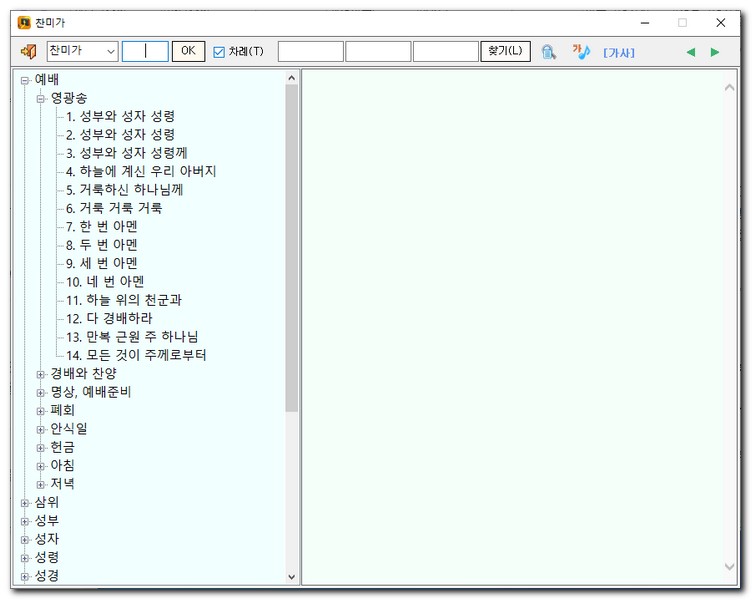Go to previous hymn with left green arrow
The height and width of the screenshot is (600, 753).
690,52
